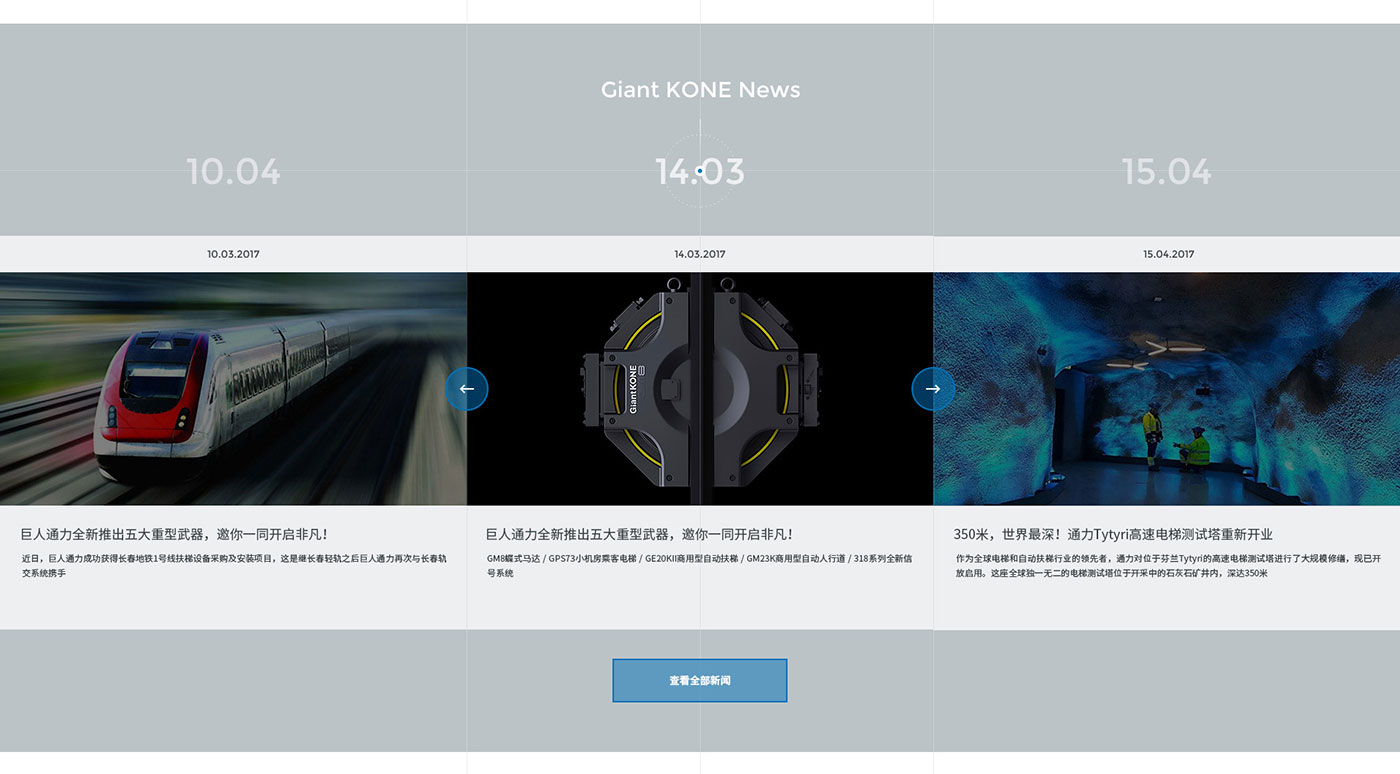Open headline under the train image
This screenshot has height=774, width=1400.
coord(175,535)
